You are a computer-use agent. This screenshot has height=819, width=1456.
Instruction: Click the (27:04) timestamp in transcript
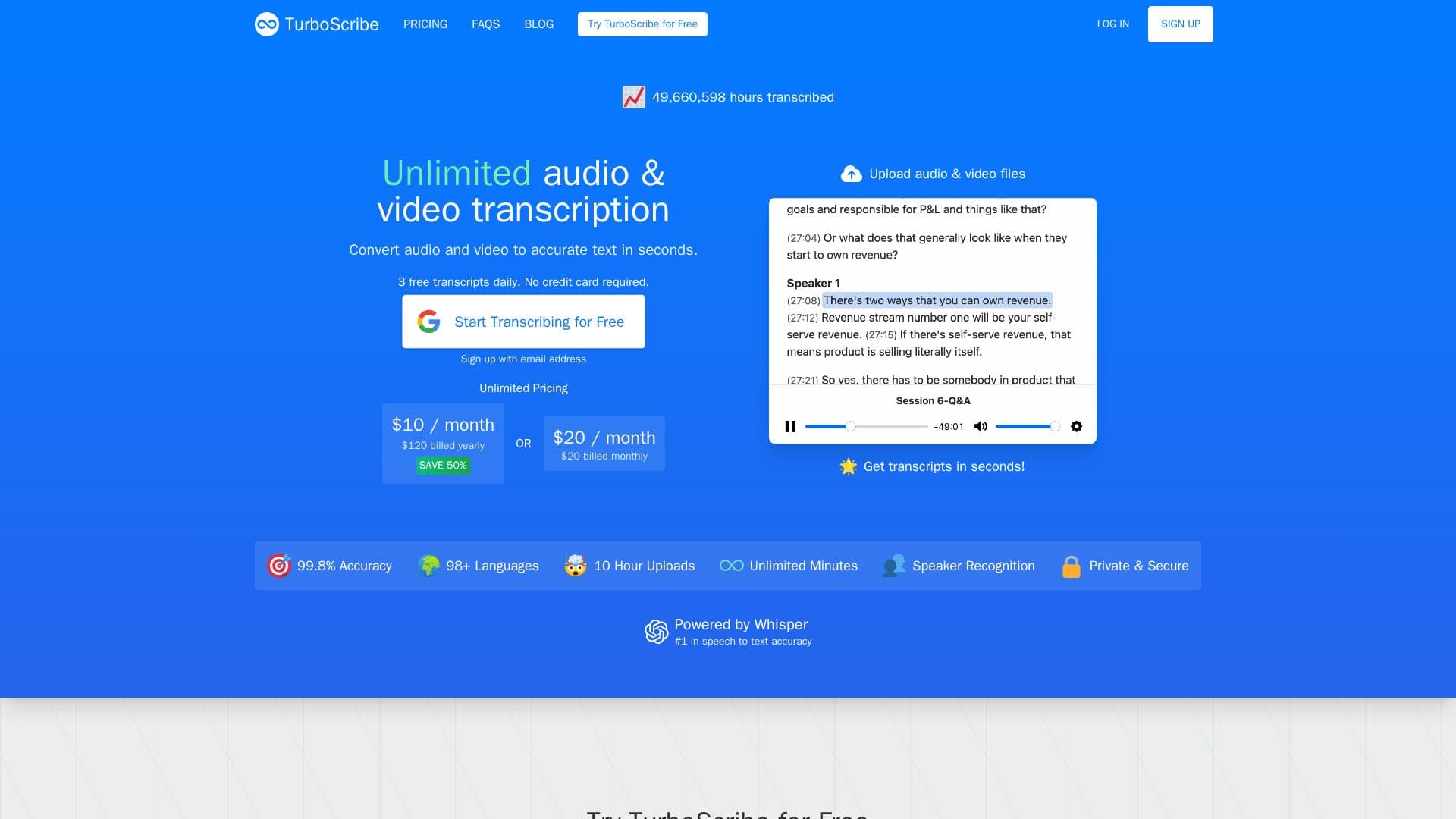pyautogui.click(x=803, y=238)
